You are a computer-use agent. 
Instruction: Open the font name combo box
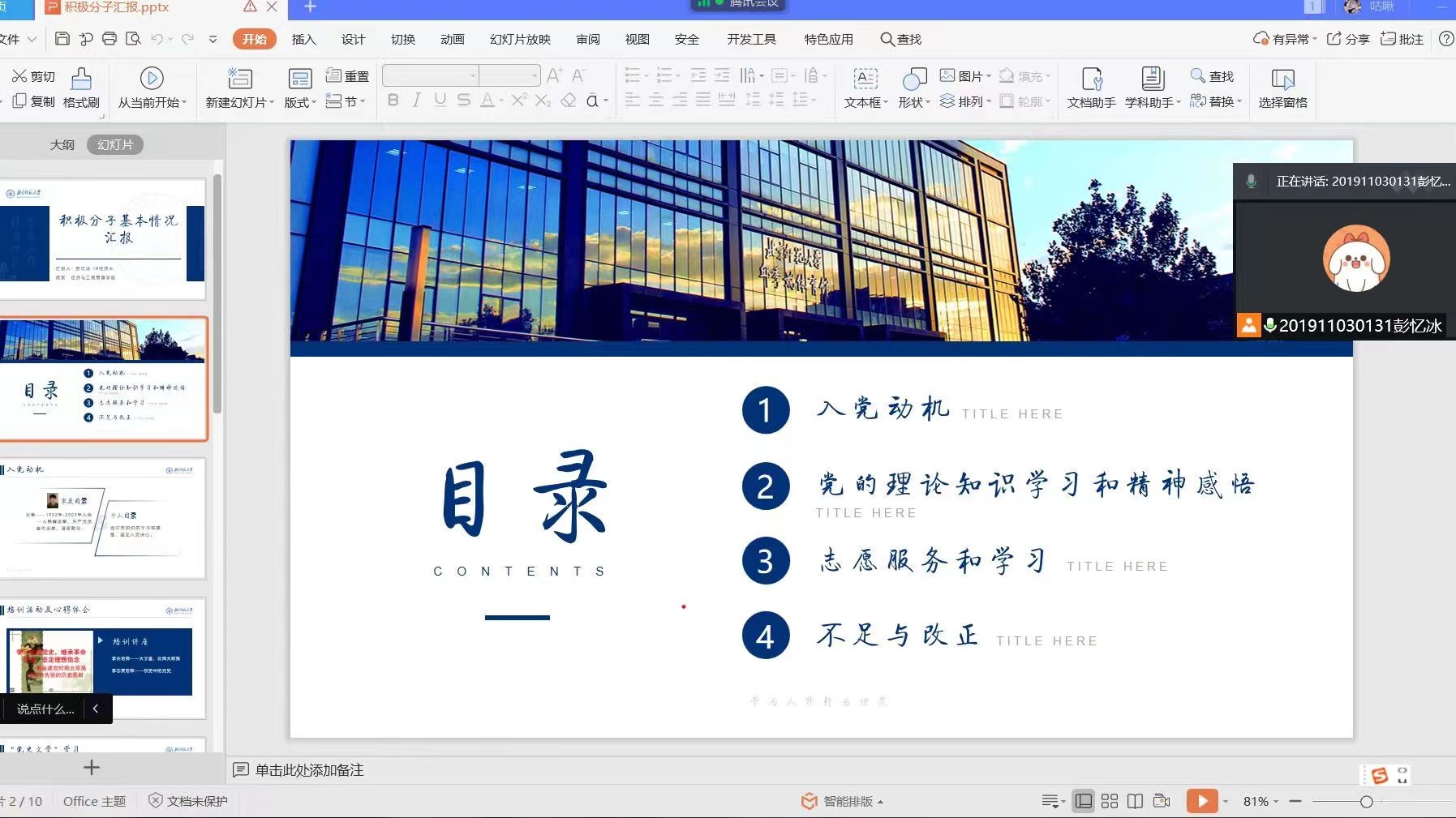(x=430, y=76)
